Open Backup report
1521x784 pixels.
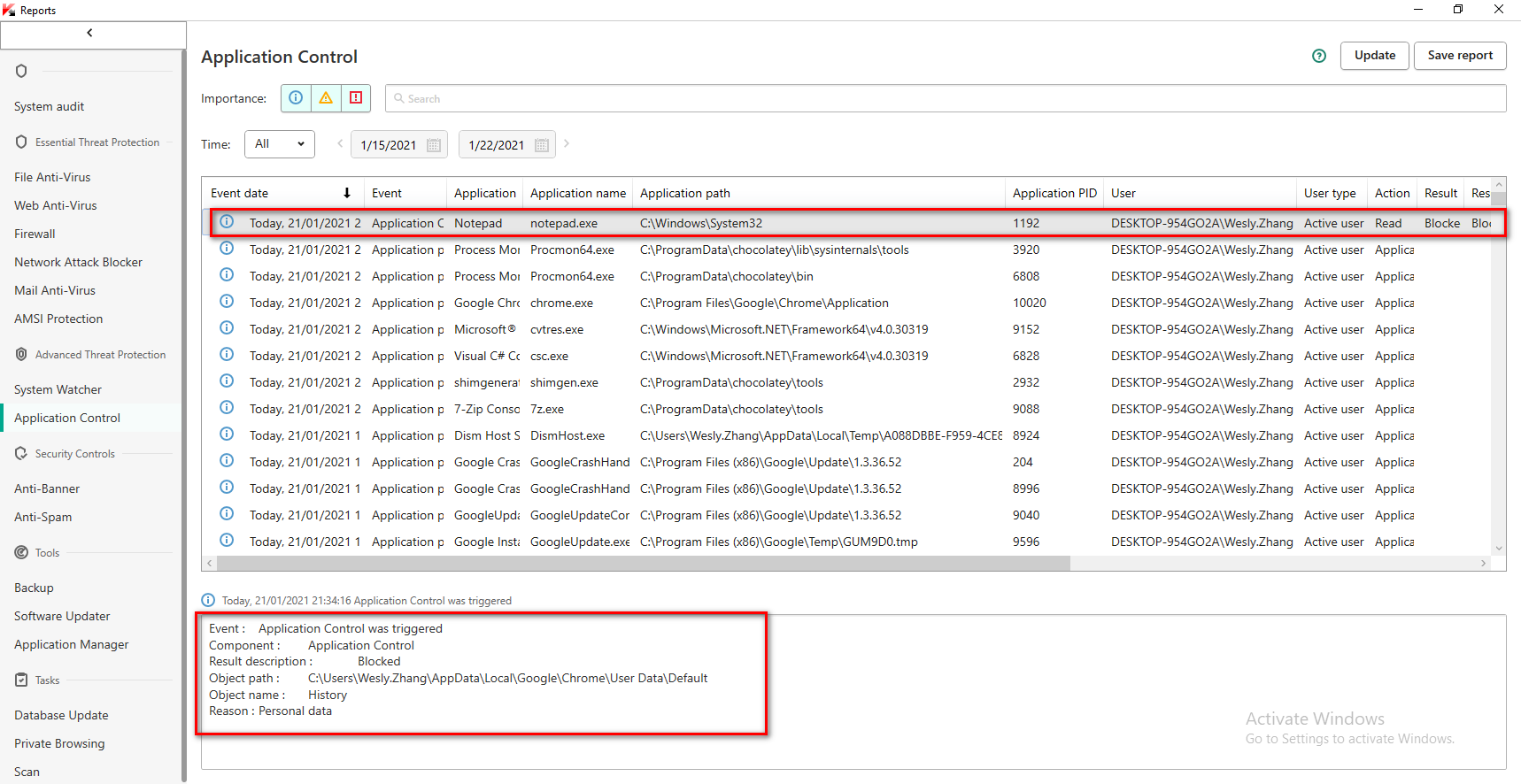(34, 588)
